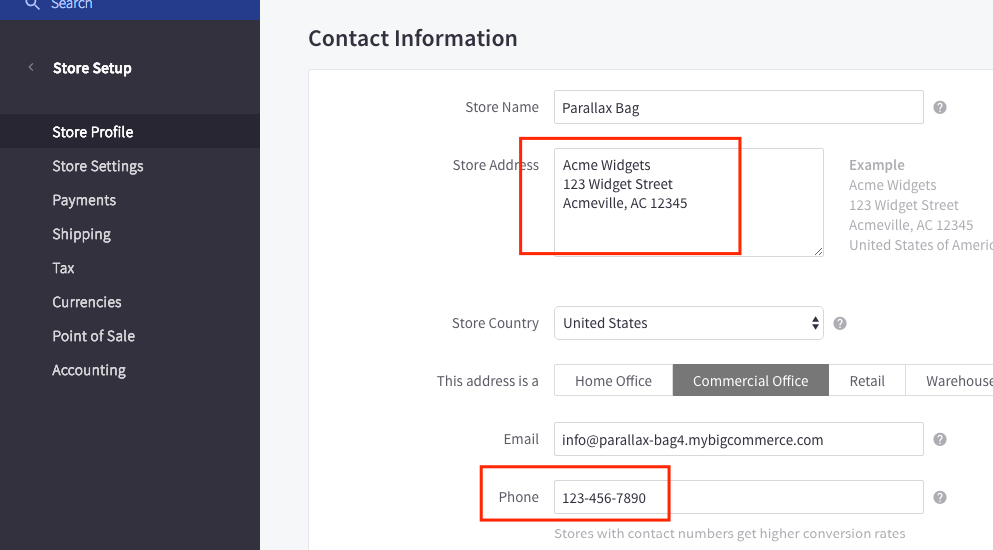Click help icon next to Store Name
The width and height of the screenshot is (993, 550).
point(940,107)
